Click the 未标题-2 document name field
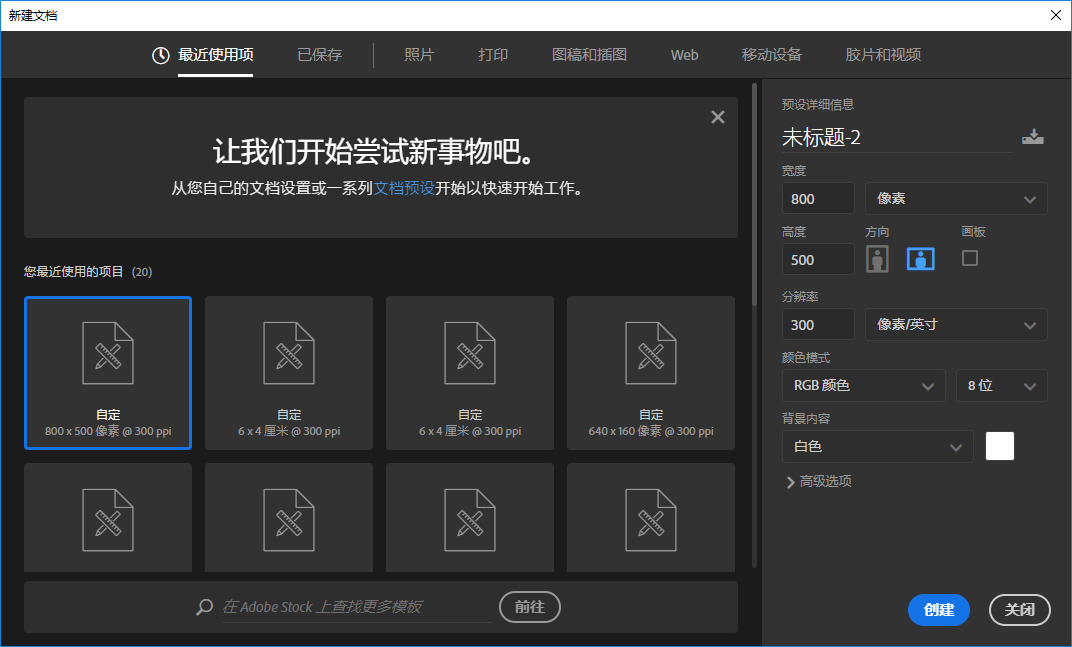1072x647 pixels. 860,137
